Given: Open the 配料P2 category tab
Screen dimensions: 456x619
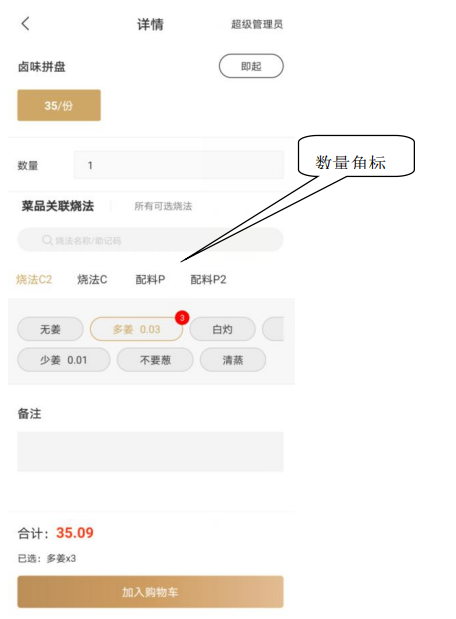Looking at the screenshot, I should (208, 279).
